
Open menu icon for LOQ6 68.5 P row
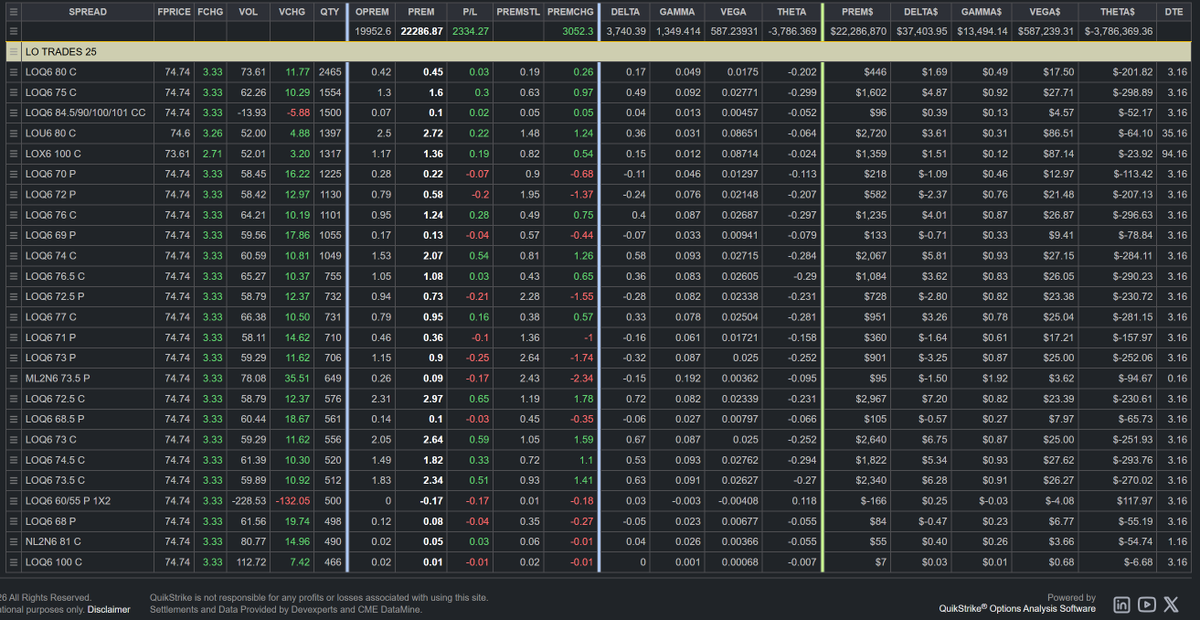coord(13,419)
